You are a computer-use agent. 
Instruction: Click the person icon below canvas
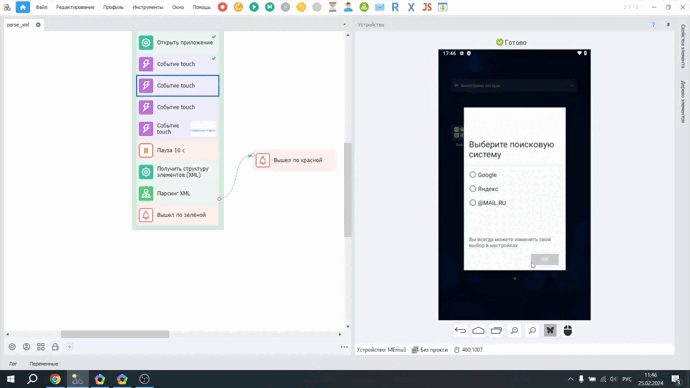26,347
